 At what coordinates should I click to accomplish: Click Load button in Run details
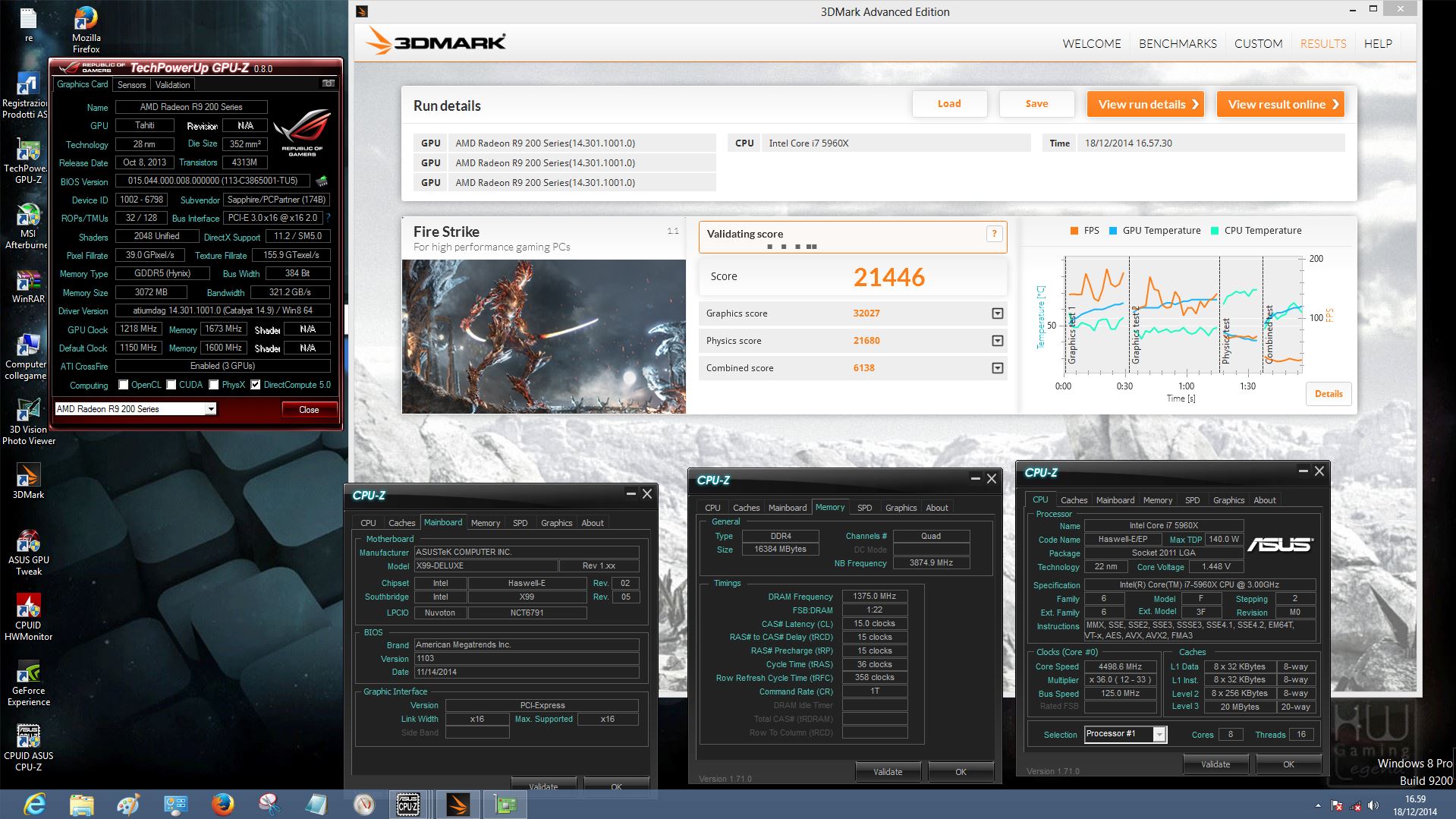949,104
